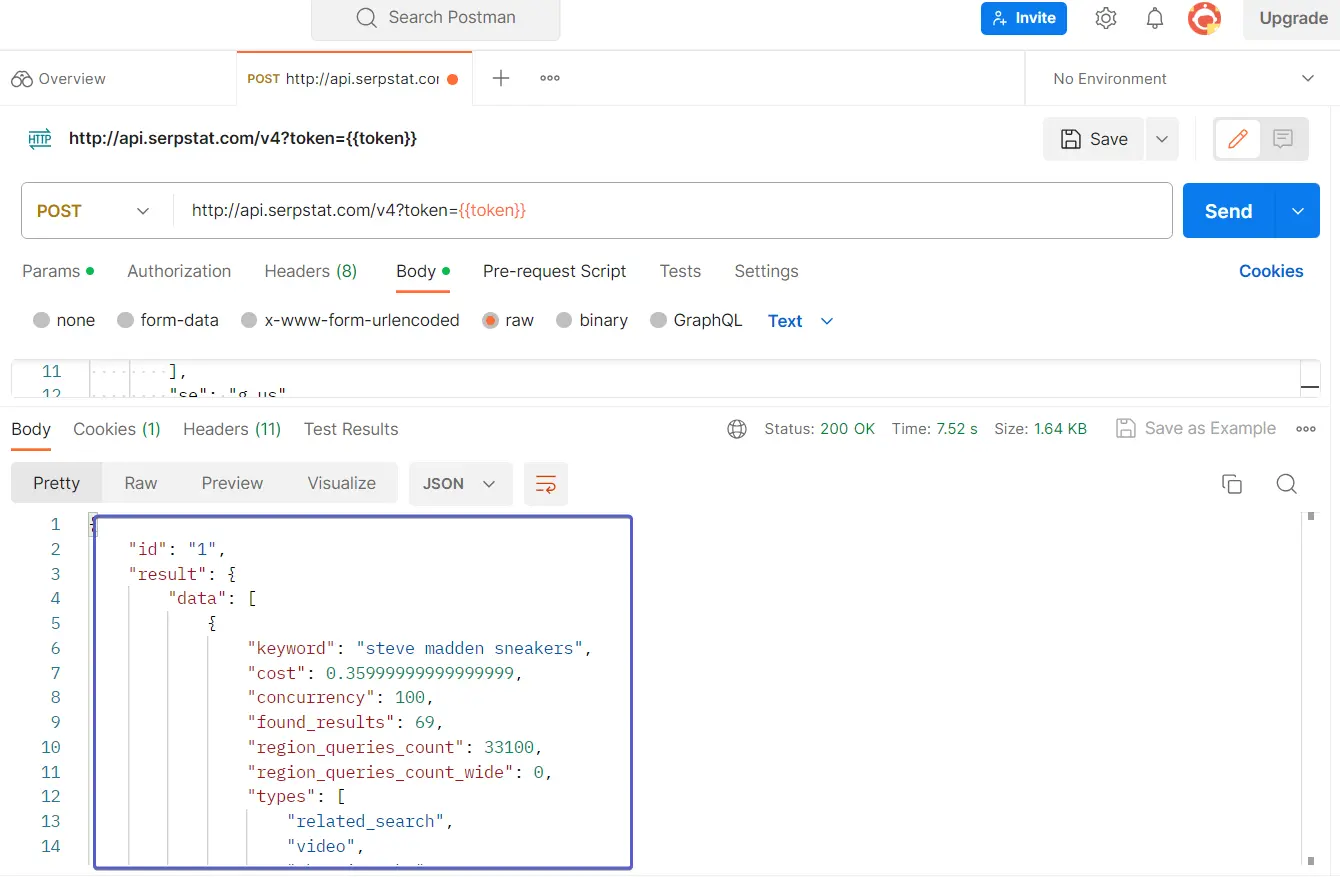Open the No Environment selector
The height and width of the screenshot is (877, 1340).
pos(1183,79)
